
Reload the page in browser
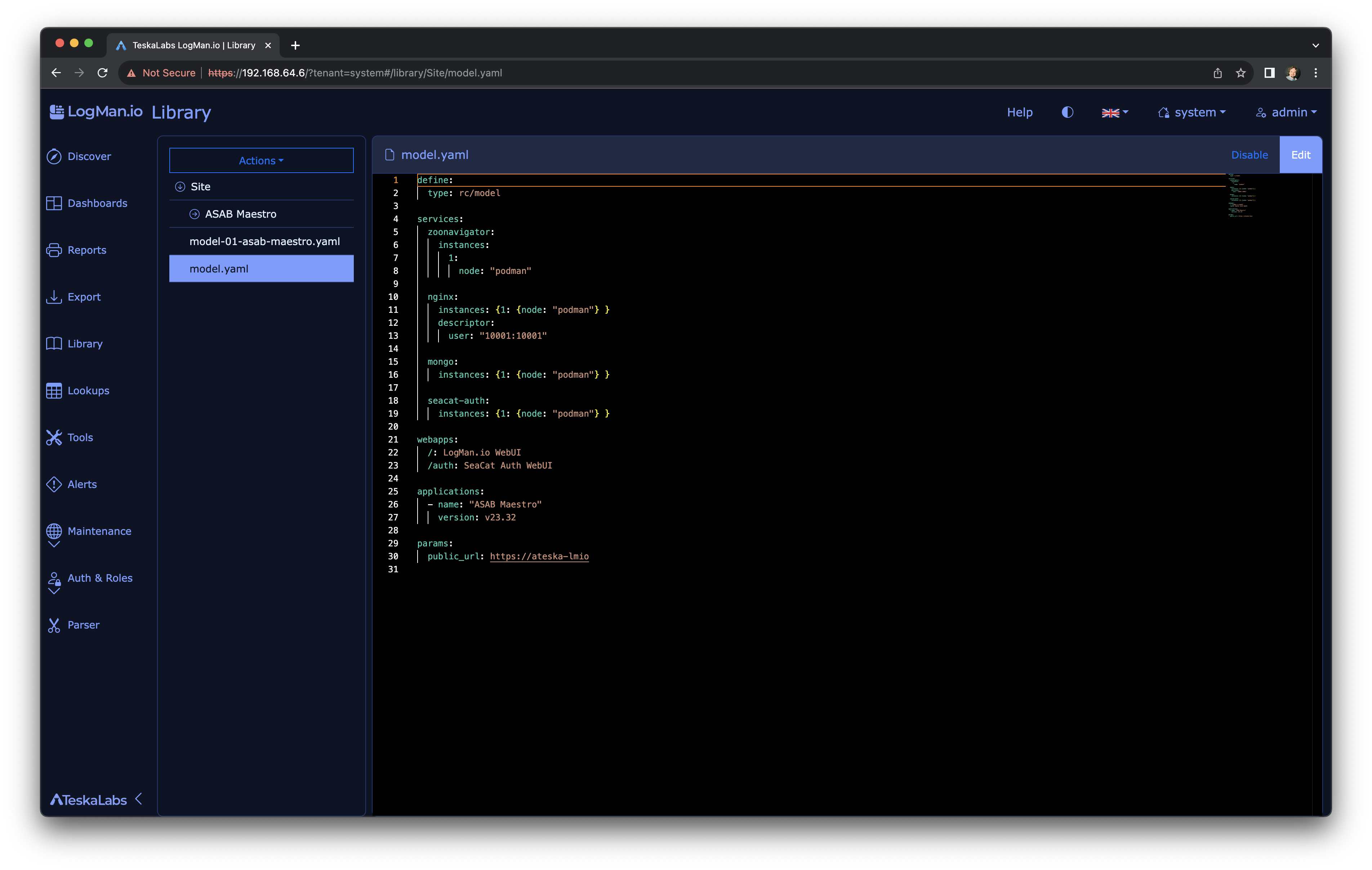click(x=103, y=73)
